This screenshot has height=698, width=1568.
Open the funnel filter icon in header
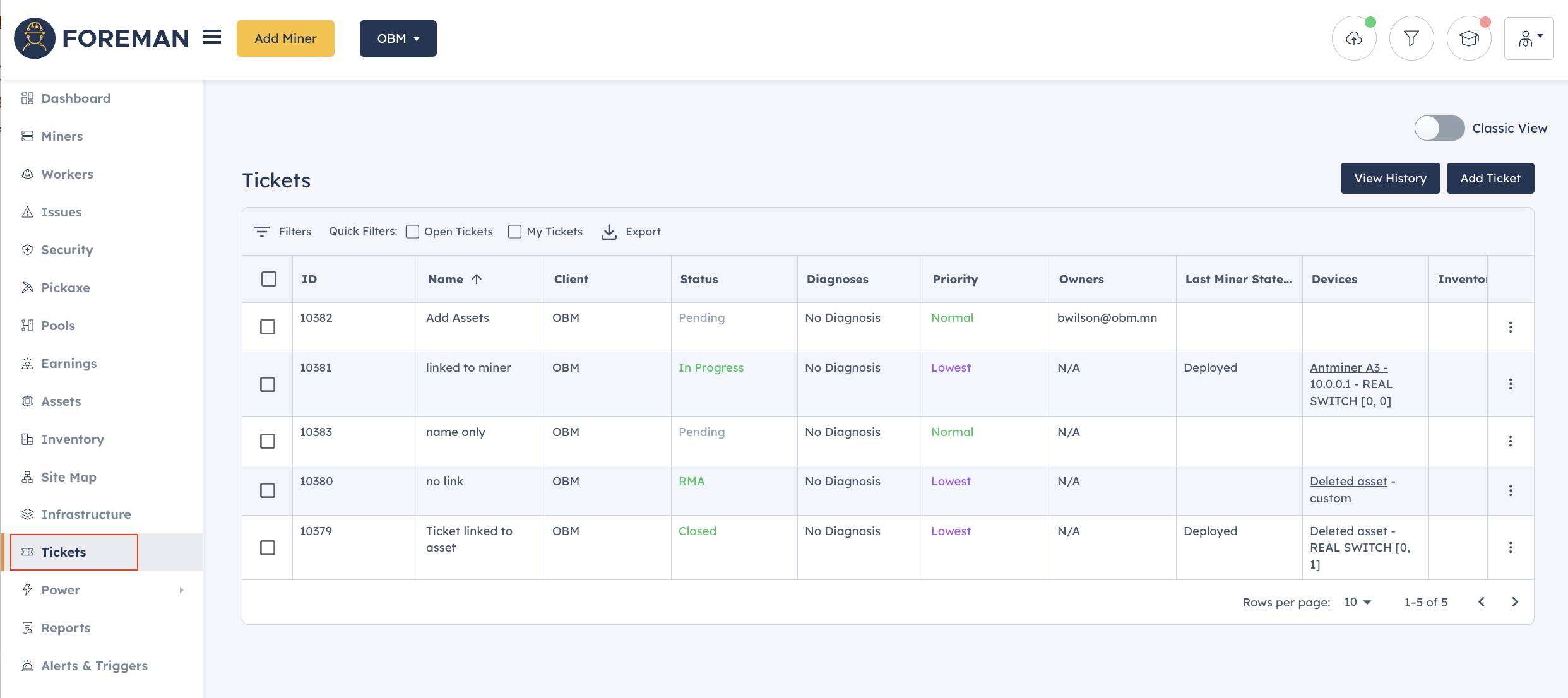tap(1411, 38)
